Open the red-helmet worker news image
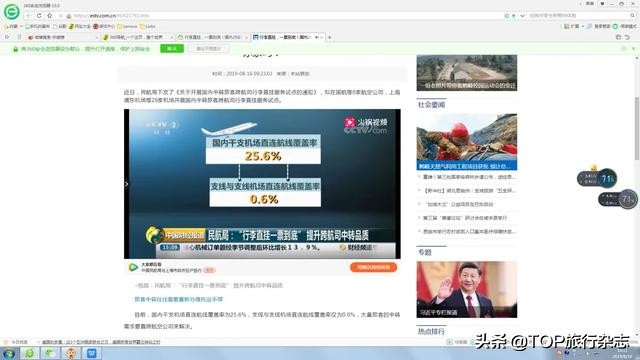This screenshot has height=360, width=640. tap(467, 142)
